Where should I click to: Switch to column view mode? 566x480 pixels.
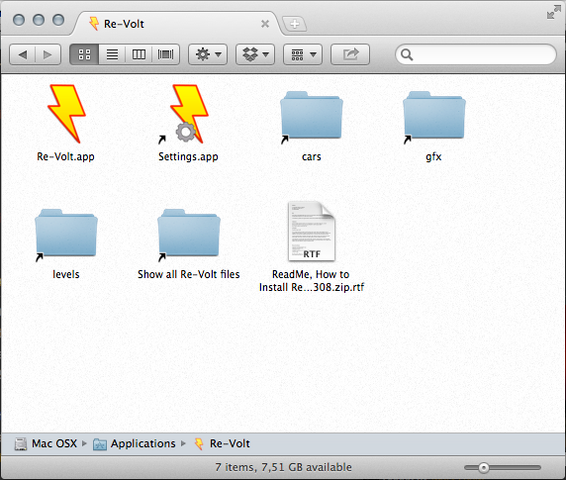139,55
